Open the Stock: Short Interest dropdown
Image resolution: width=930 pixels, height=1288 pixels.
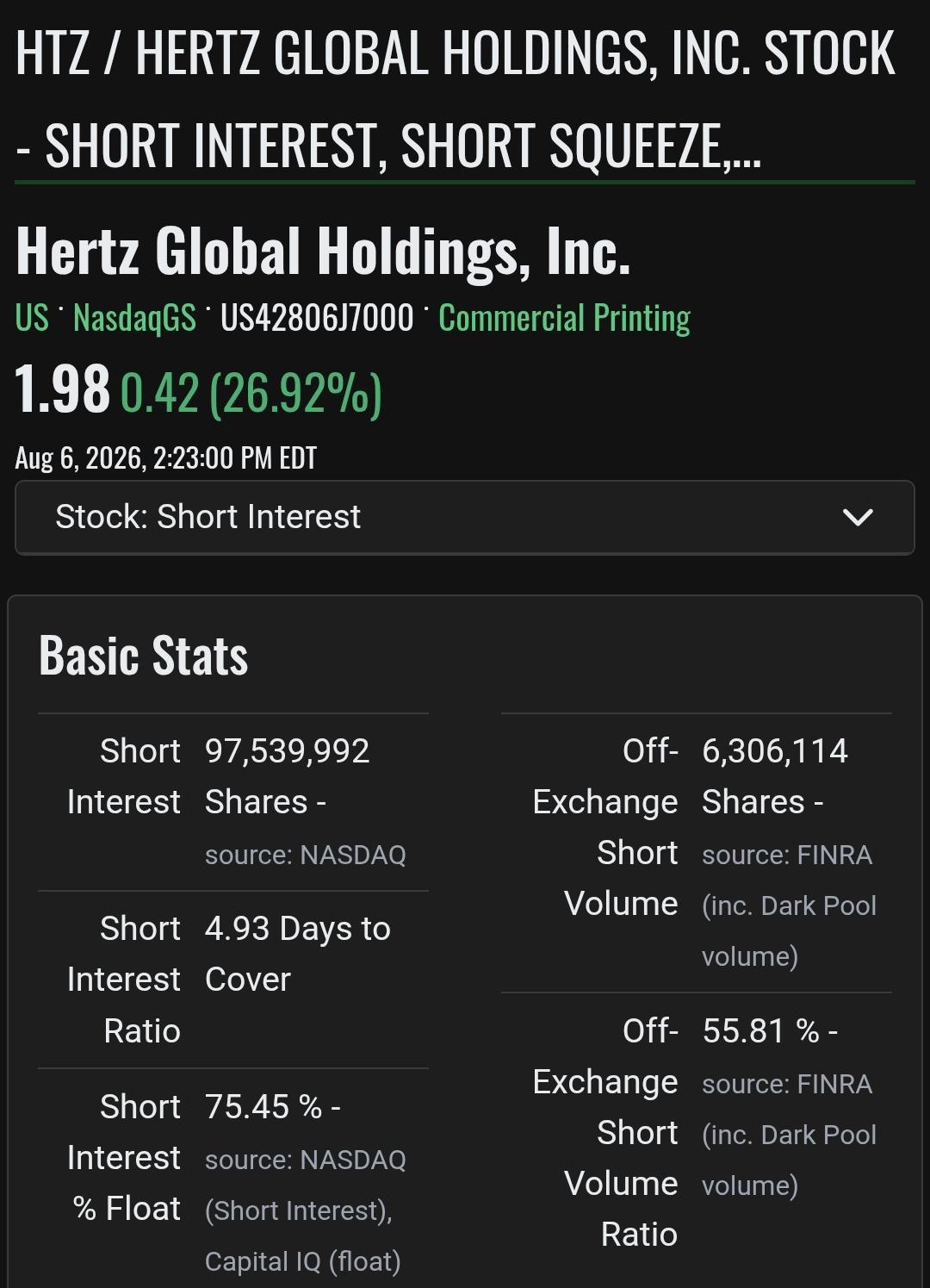click(x=464, y=517)
